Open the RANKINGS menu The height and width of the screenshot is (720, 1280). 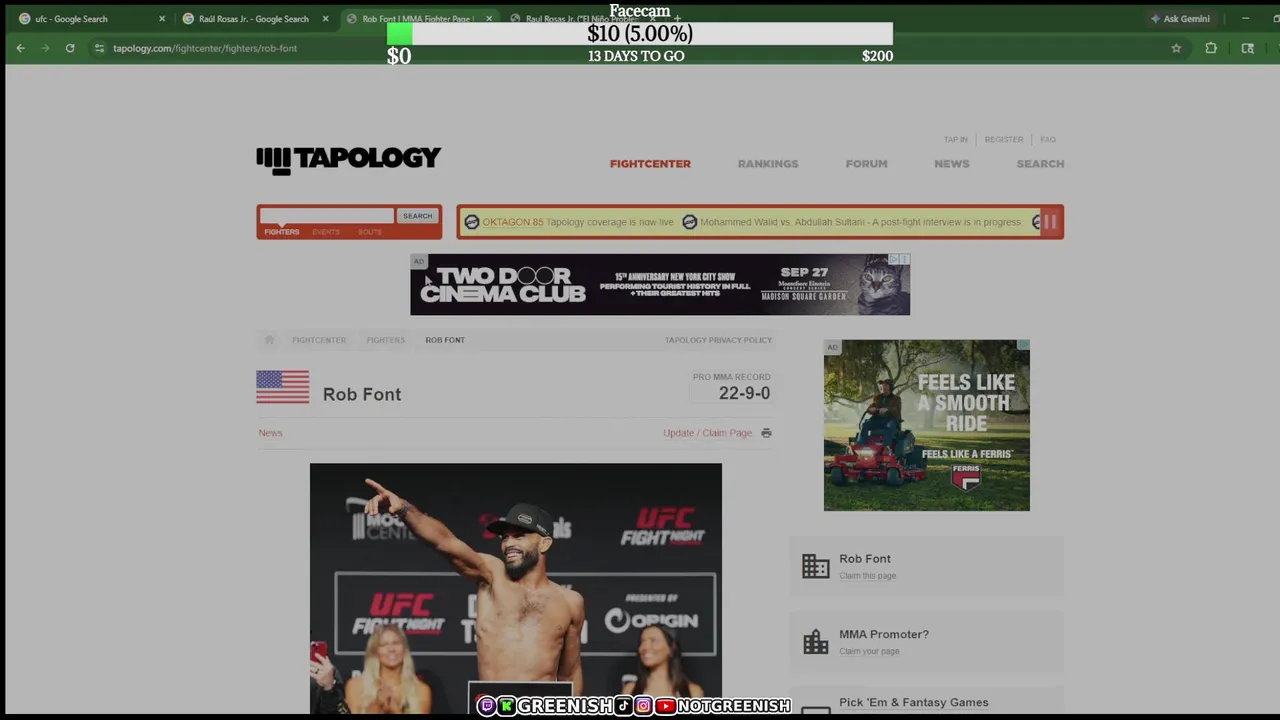point(768,164)
